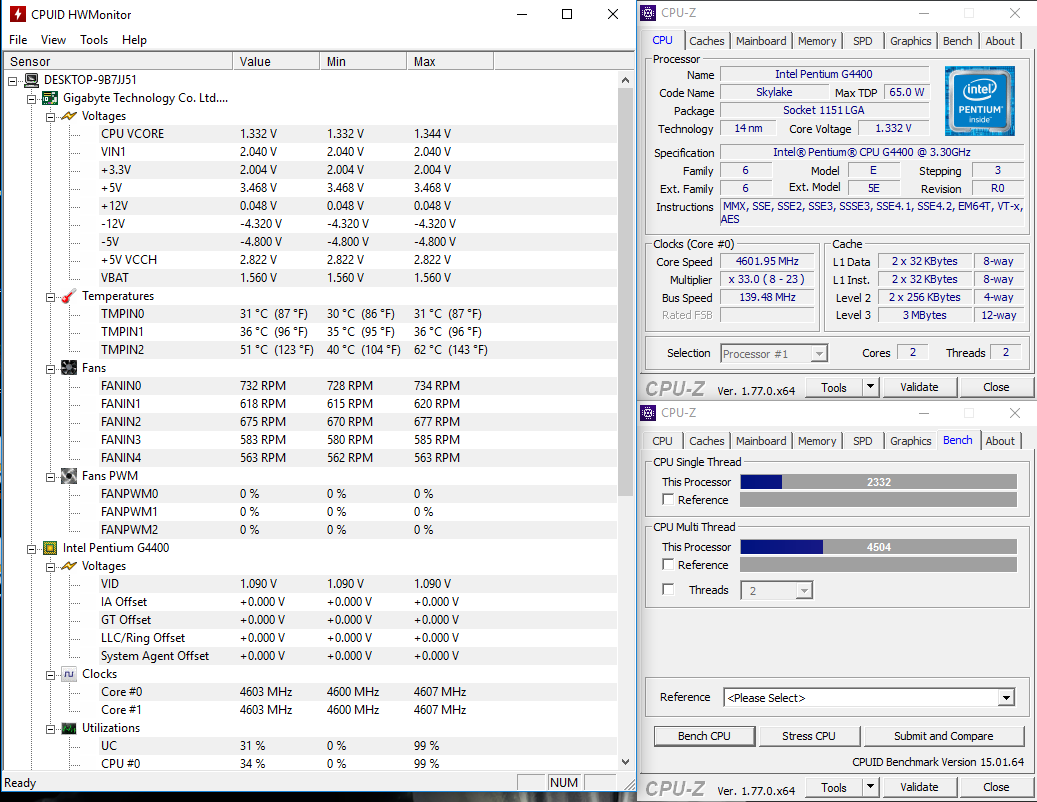The image size is (1037, 802).
Task: Open About tab in upper CPU-Z window
Action: point(999,41)
